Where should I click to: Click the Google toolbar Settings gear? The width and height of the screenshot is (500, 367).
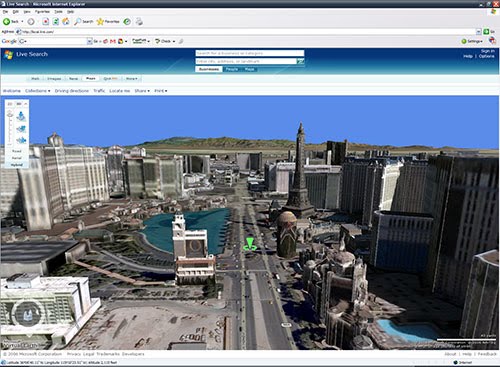tap(472, 41)
